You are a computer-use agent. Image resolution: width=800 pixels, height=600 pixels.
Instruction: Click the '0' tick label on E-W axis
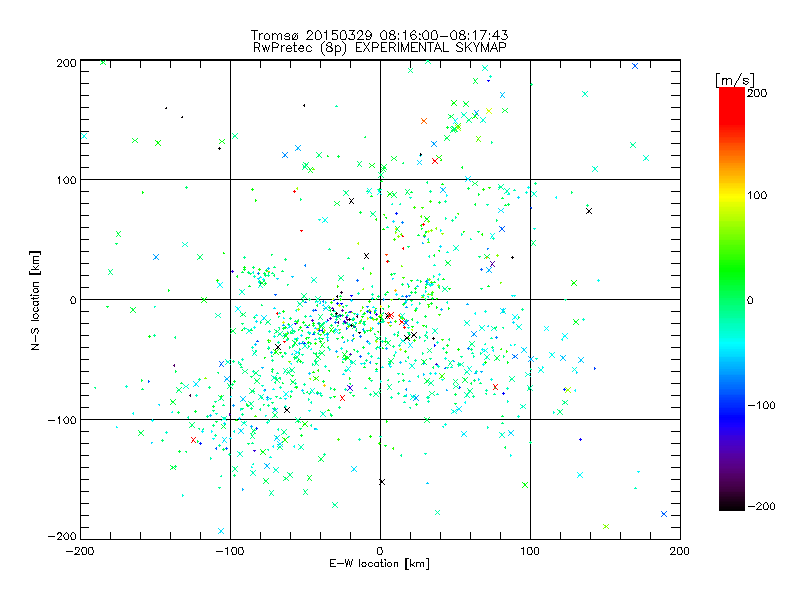380,551
